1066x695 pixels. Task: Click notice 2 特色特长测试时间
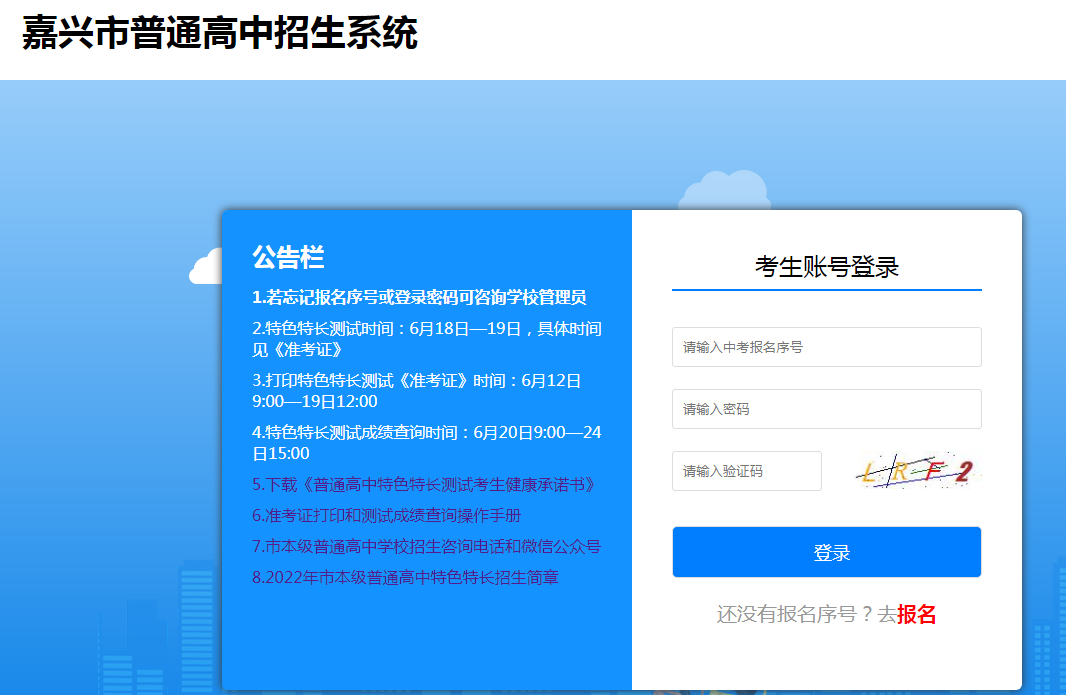coord(427,339)
